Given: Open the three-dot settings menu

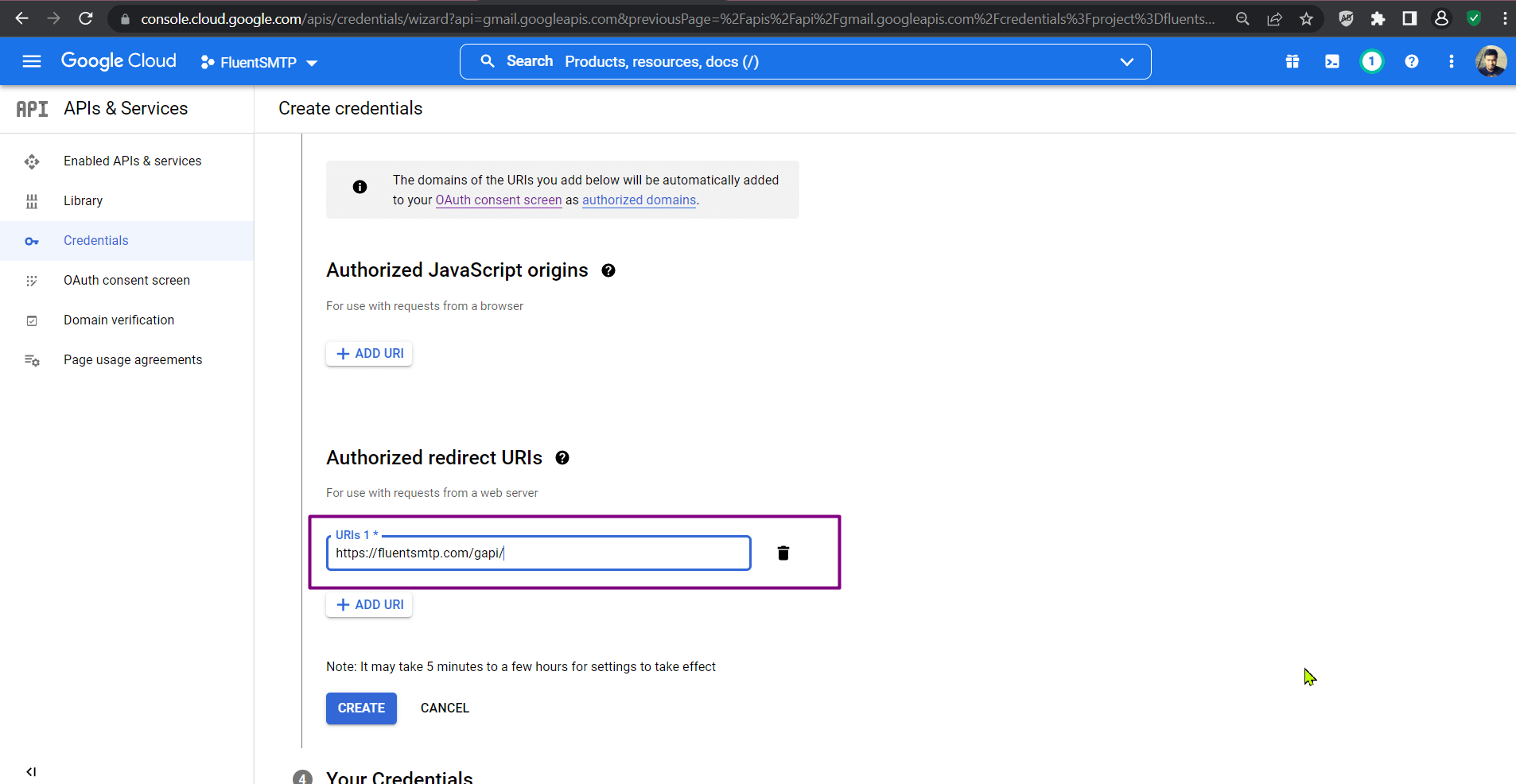Looking at the screenshot, I should [x=1452, y=61].
